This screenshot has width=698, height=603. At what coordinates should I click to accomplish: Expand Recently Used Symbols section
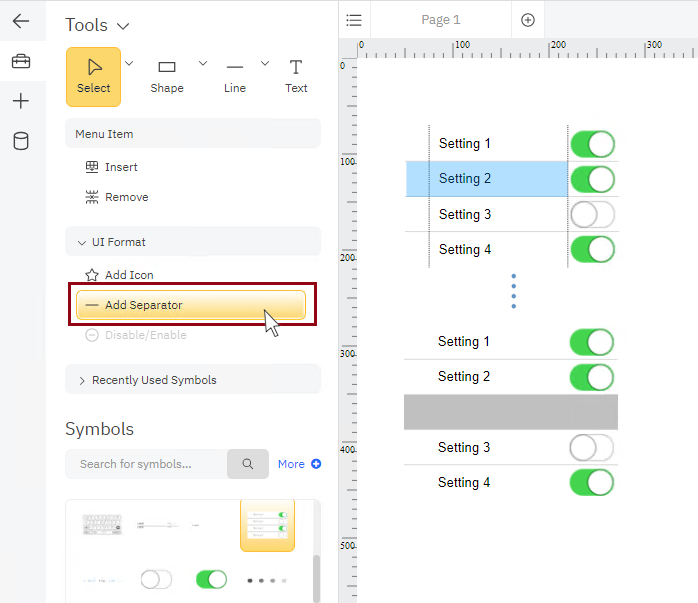click(193, 380)
